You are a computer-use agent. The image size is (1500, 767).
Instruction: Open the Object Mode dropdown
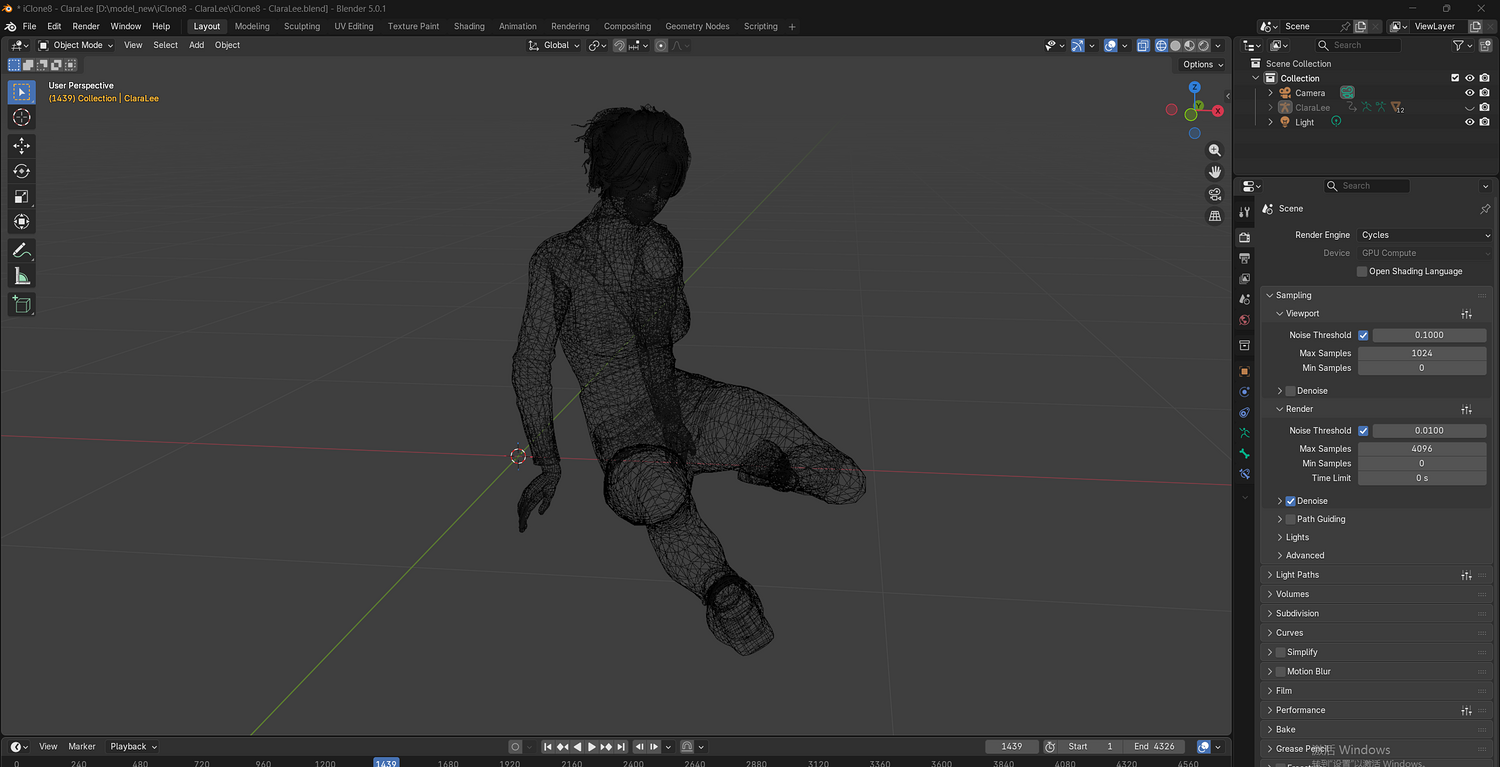tap(76, 45)
